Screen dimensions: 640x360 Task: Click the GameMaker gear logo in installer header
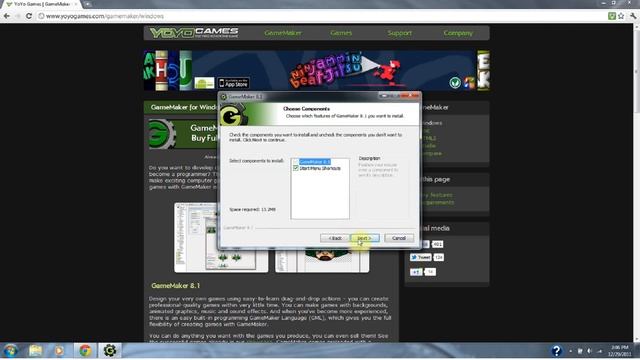point(233,115)
